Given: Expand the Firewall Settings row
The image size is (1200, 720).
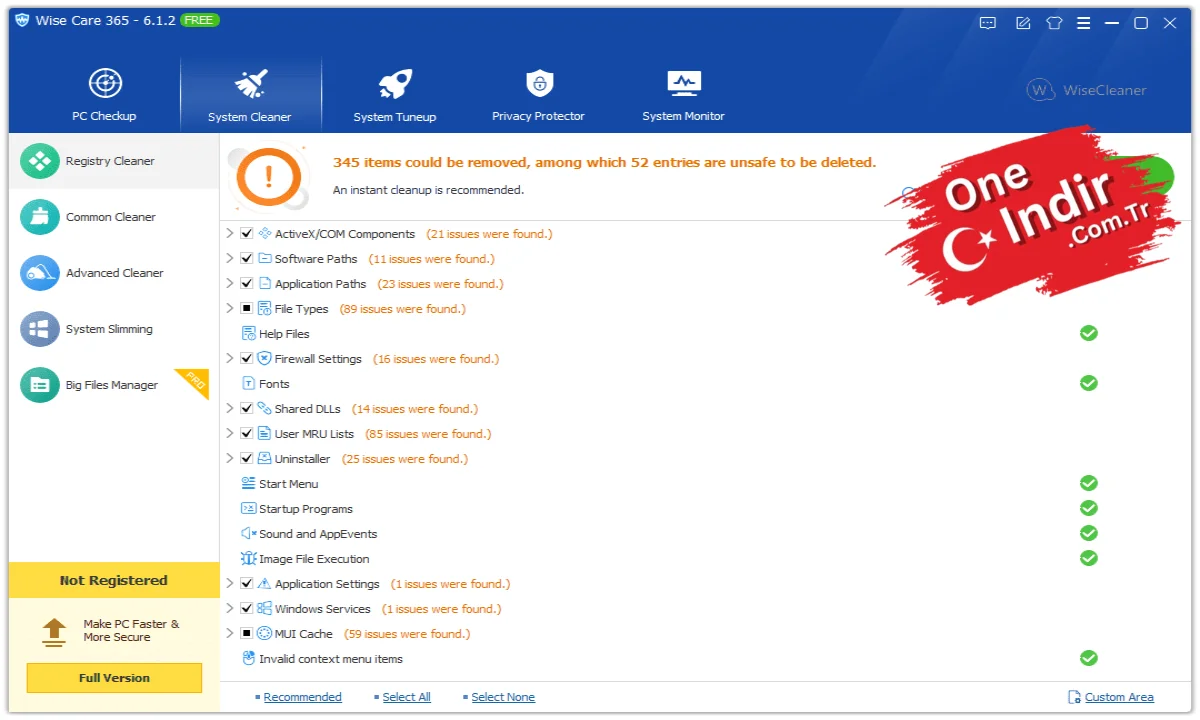Looking at the screenshot, I should pos(230,359).
